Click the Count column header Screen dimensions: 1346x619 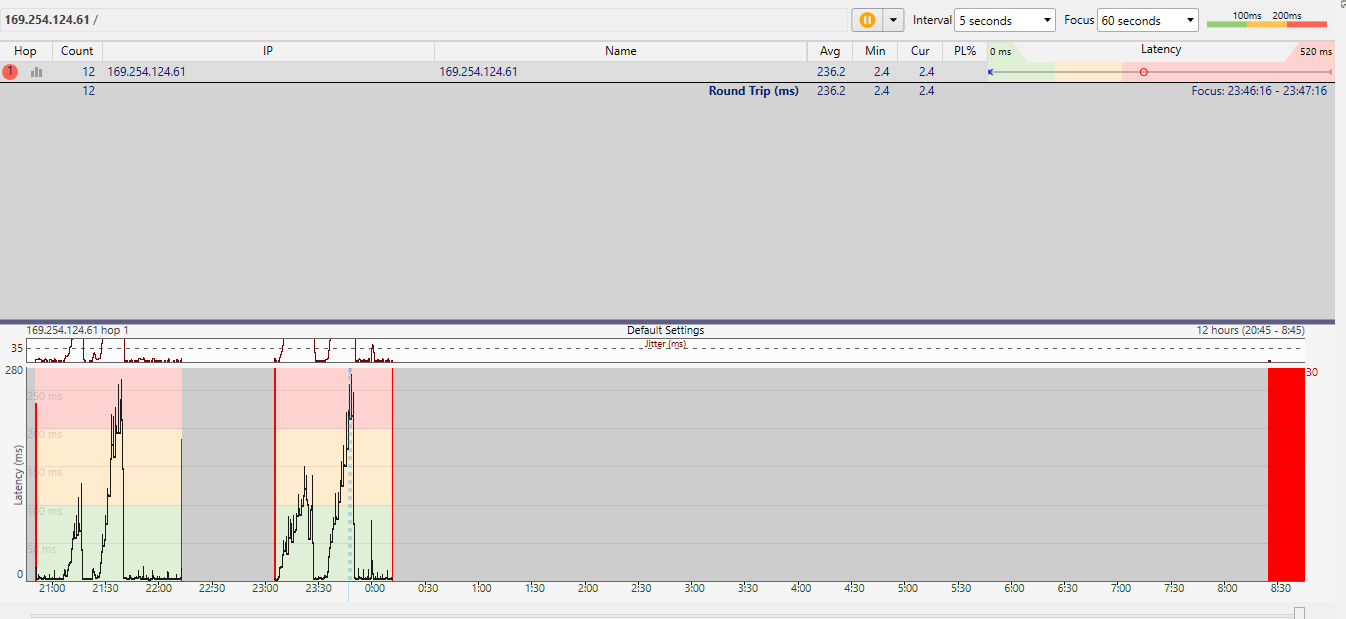tap(77, 51)
